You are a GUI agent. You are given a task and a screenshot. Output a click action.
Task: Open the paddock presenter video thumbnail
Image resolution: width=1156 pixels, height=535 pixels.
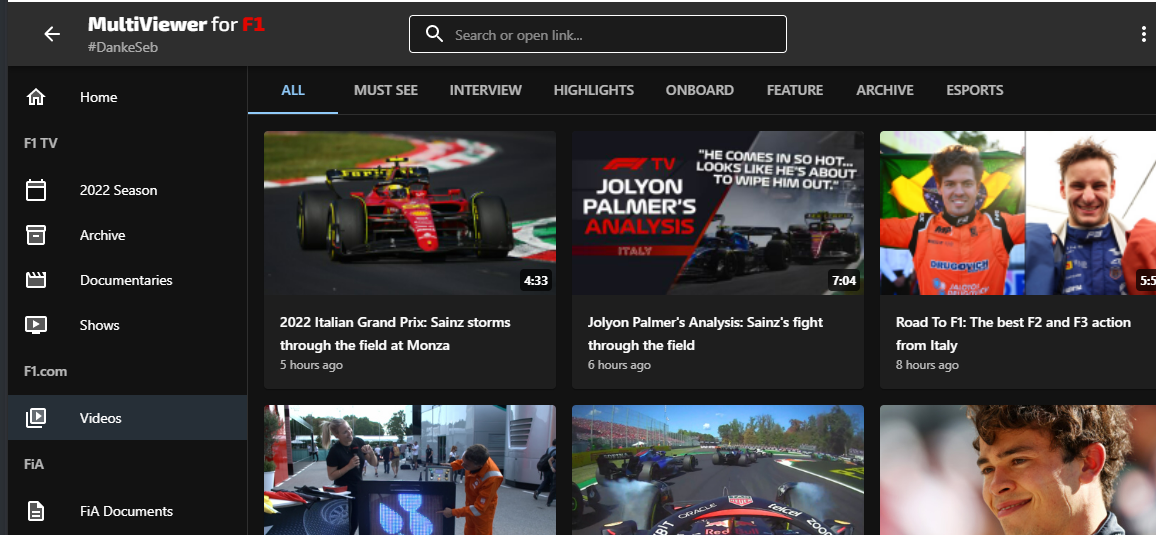tap(410, 469)
